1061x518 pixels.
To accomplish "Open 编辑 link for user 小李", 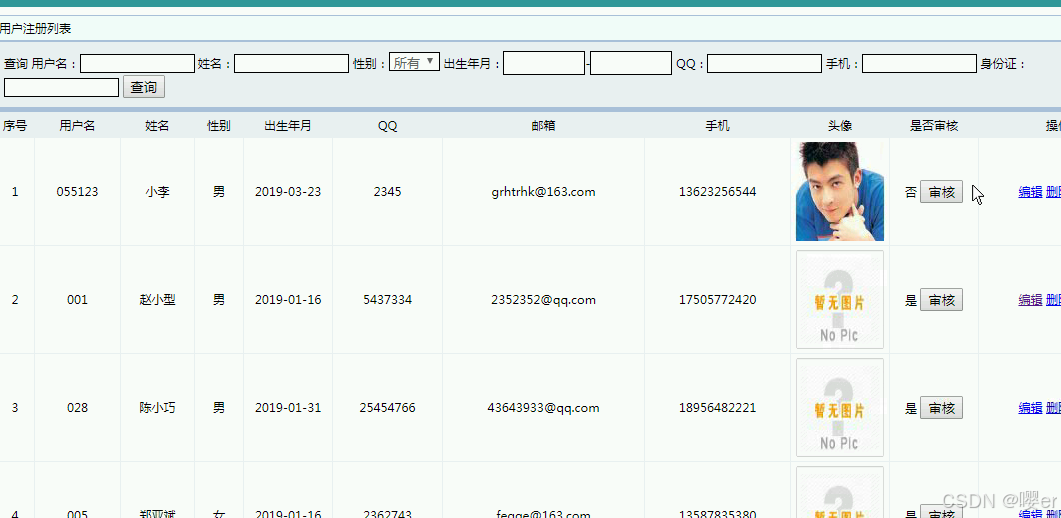I will [1030, 192].
